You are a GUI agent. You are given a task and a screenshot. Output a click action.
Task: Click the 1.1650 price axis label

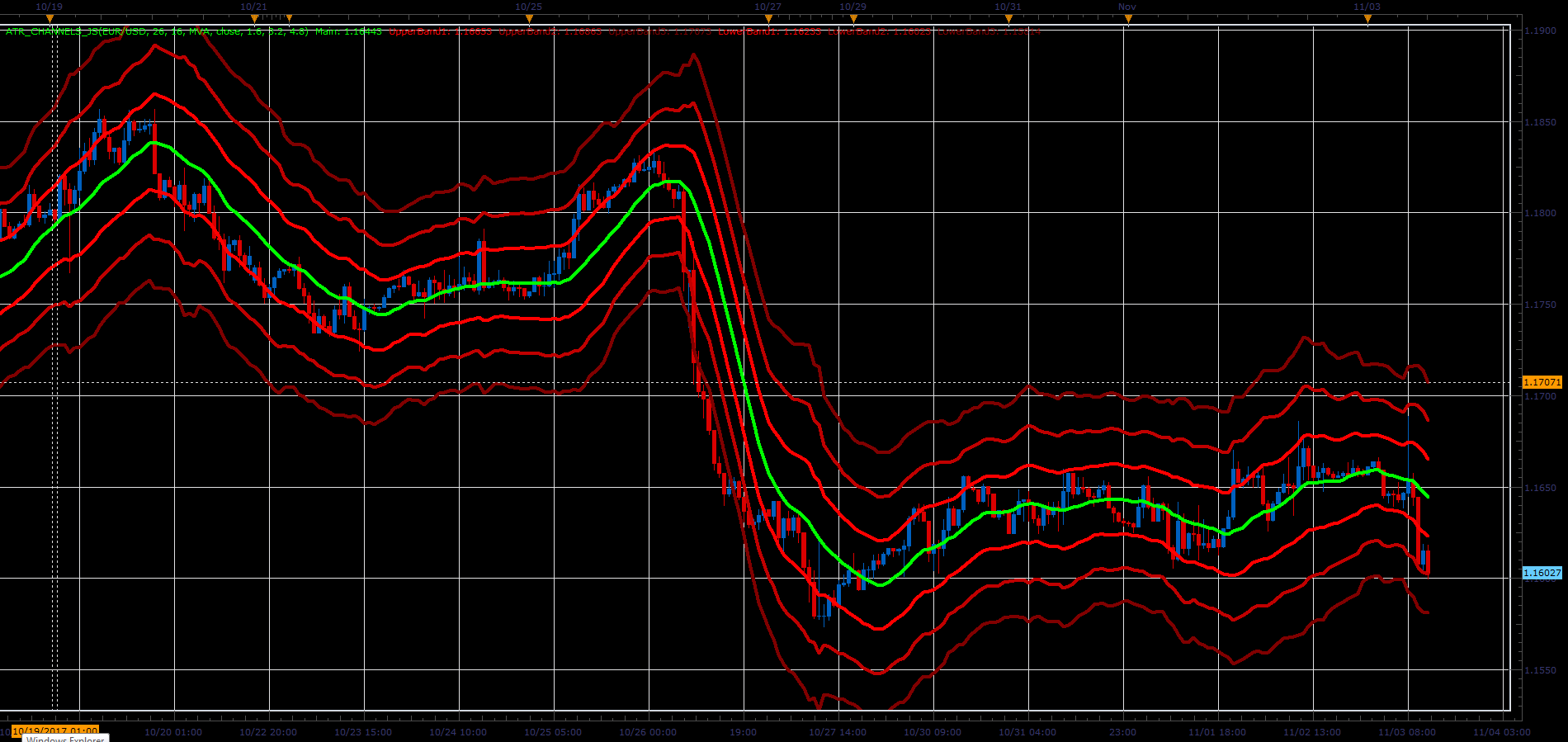tap(1540, 488)
